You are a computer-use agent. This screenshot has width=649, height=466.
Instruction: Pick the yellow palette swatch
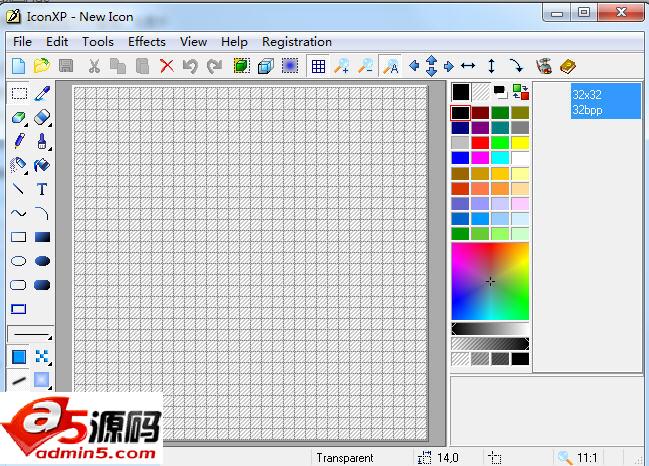tap(520, 143)
